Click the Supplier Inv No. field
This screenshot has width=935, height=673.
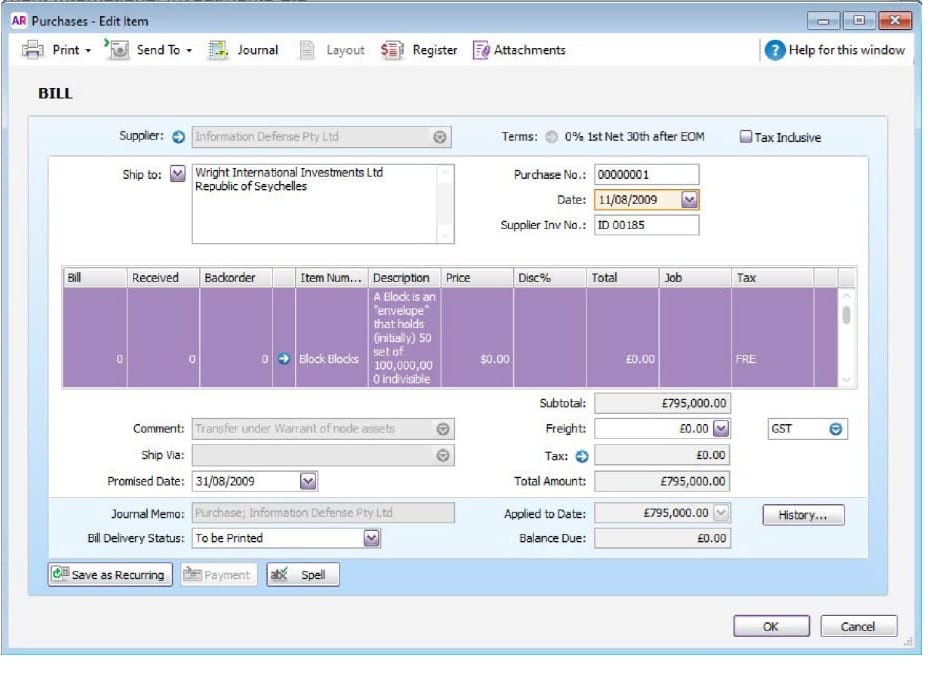645,225
